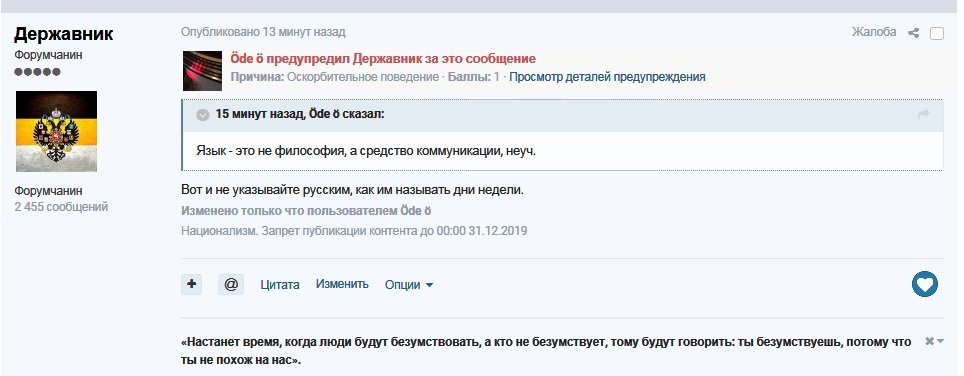The width and height of the screenshot is (964, 376).
Task: Click Державник's imperial flag avatar
Action: pyautogui.click(x=57, y=131)
